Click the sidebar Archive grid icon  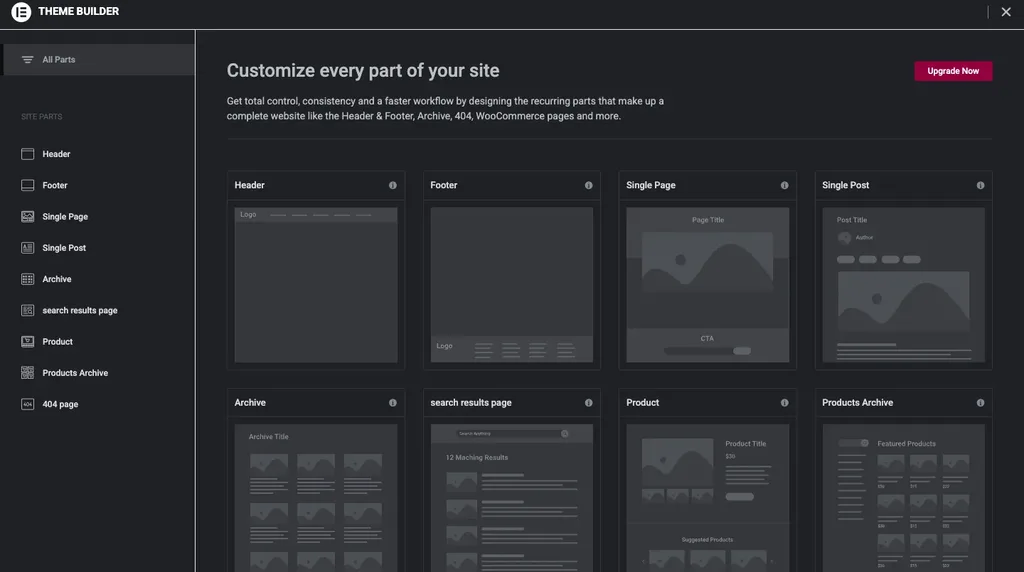pyautogui.click(x=27, y=279)
